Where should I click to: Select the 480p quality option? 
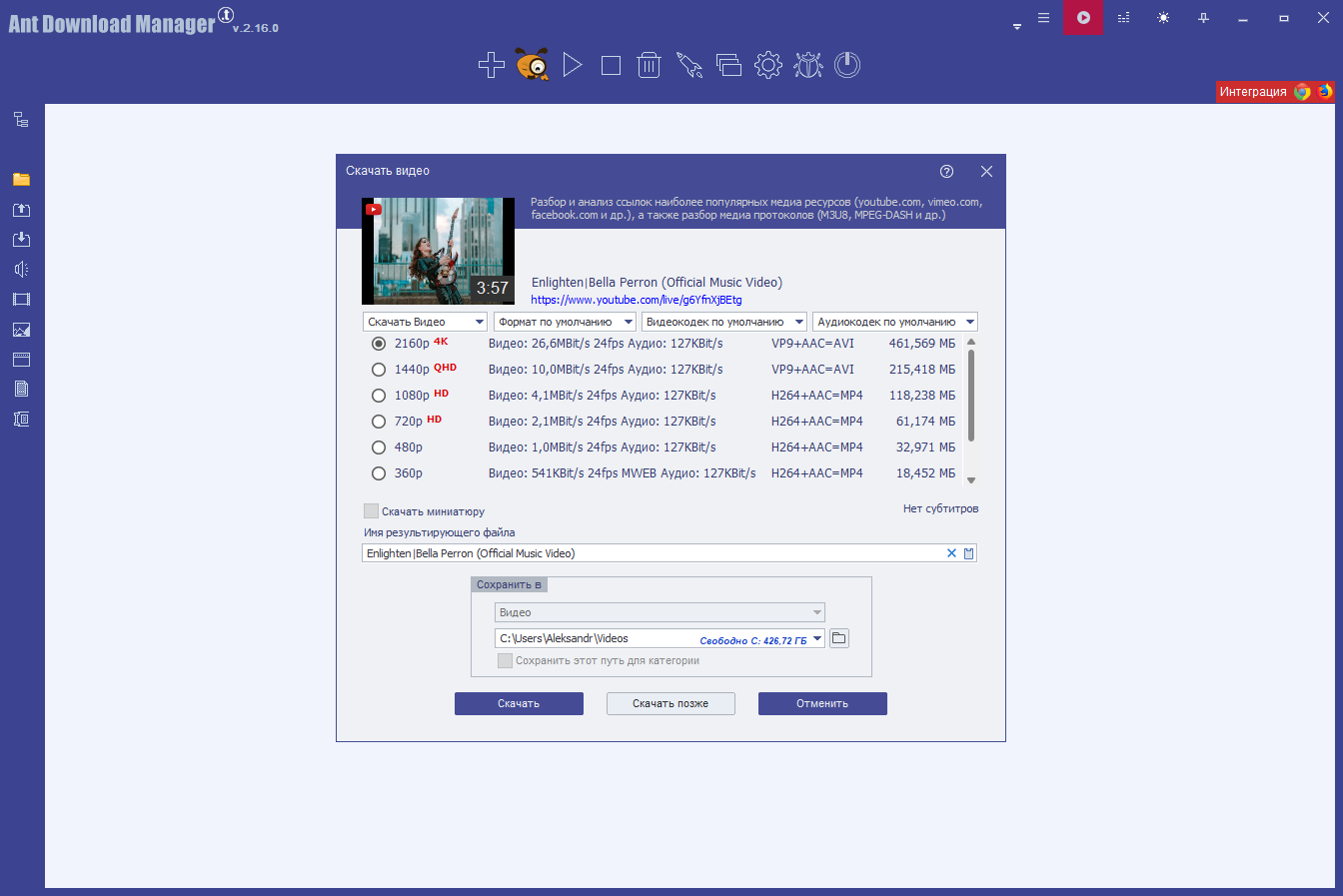[x=379, y=448]
